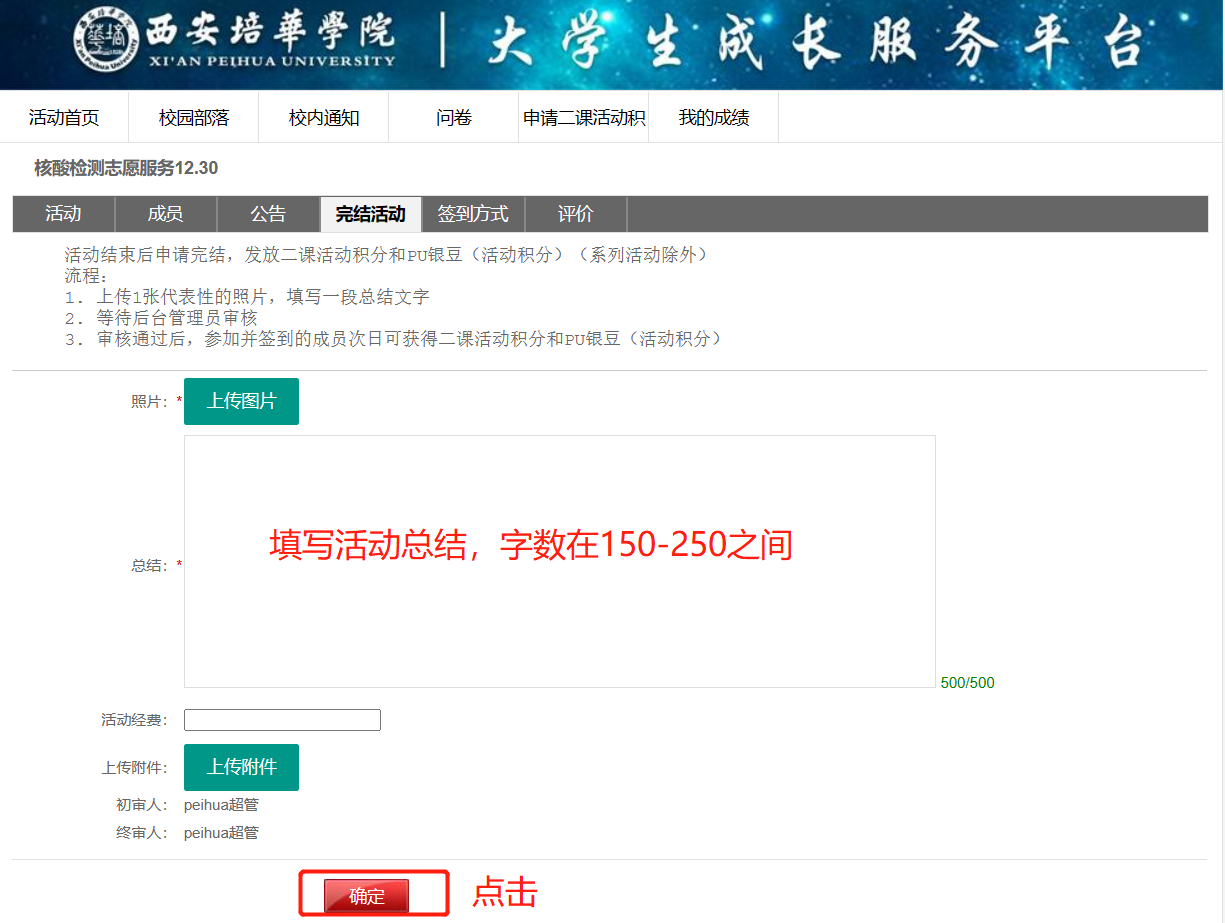
Task: Go to 校园部落 in the navigation bar
Action: pyautogui.click(x=194, y=118)
